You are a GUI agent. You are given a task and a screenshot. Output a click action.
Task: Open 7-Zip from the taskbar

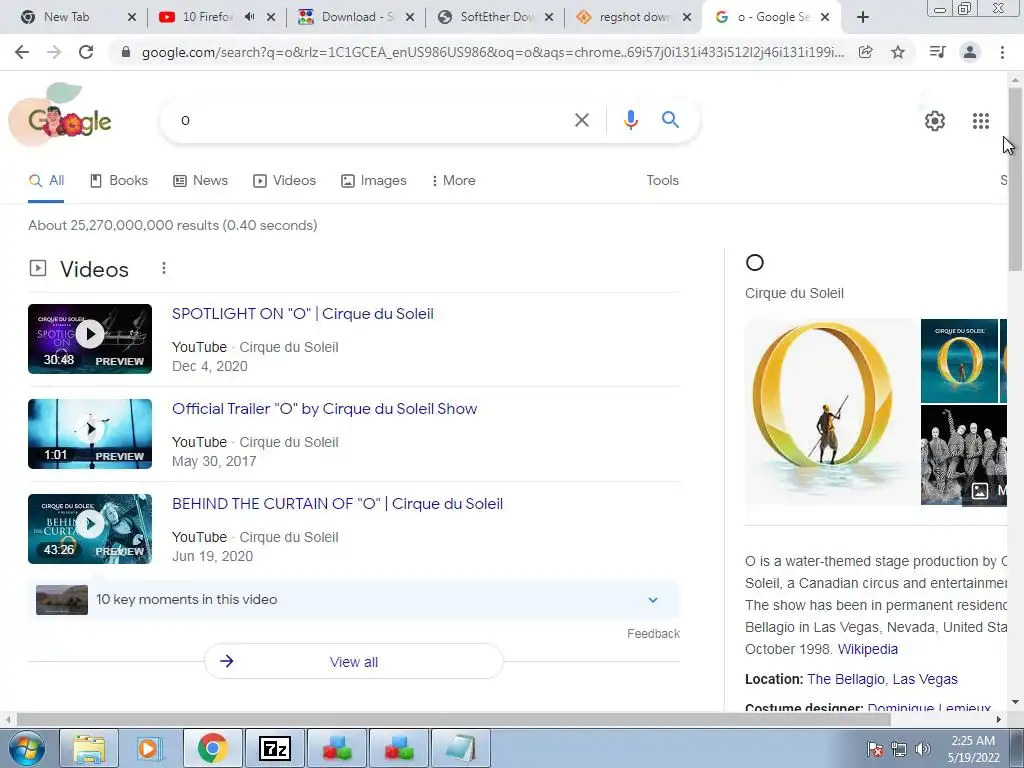click(274, 748)
